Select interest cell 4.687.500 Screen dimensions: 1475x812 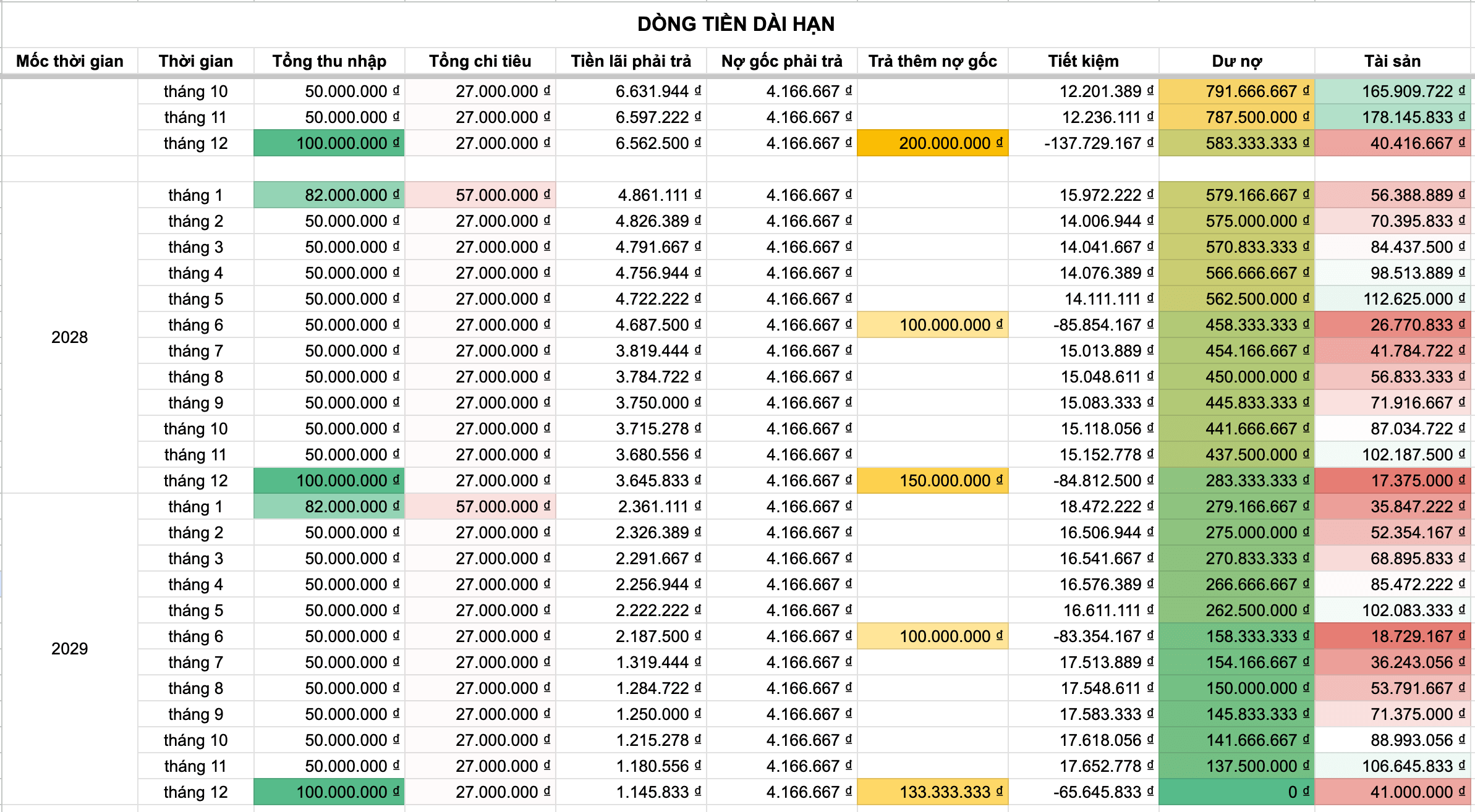631,325
